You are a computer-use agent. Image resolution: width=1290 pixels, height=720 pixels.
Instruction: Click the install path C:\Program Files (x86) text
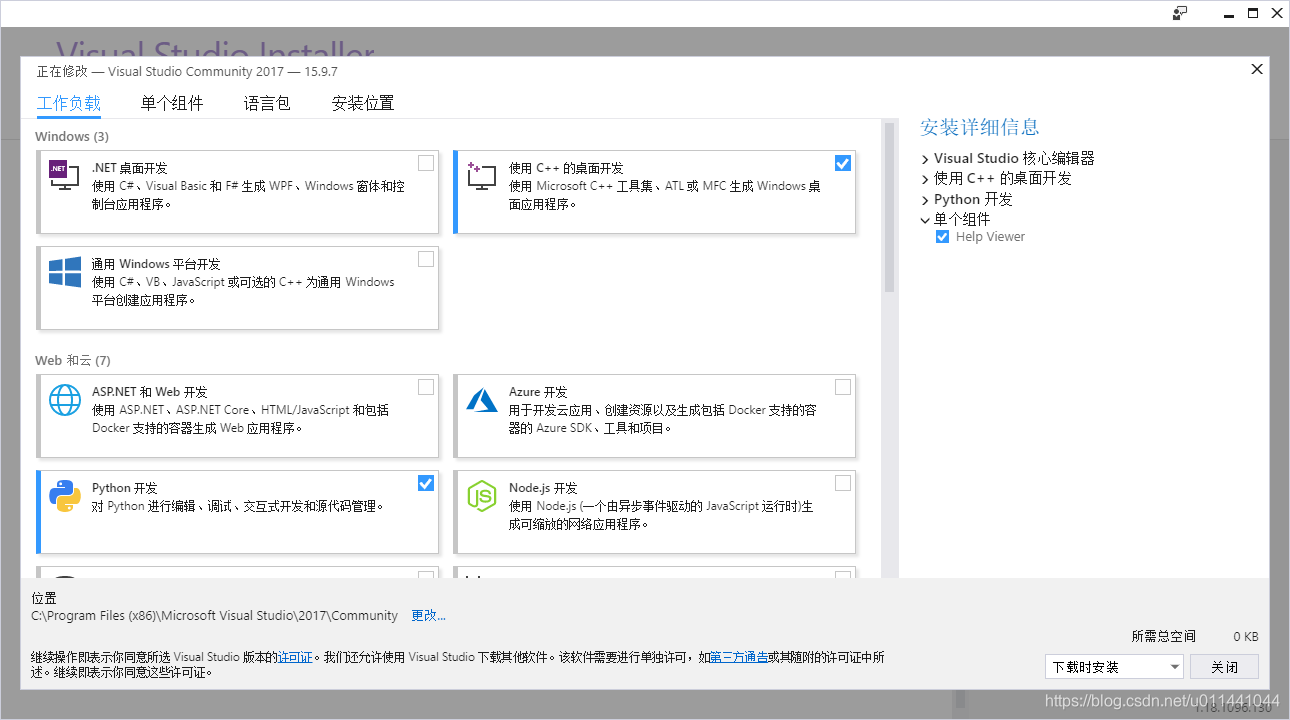point(215,616)
